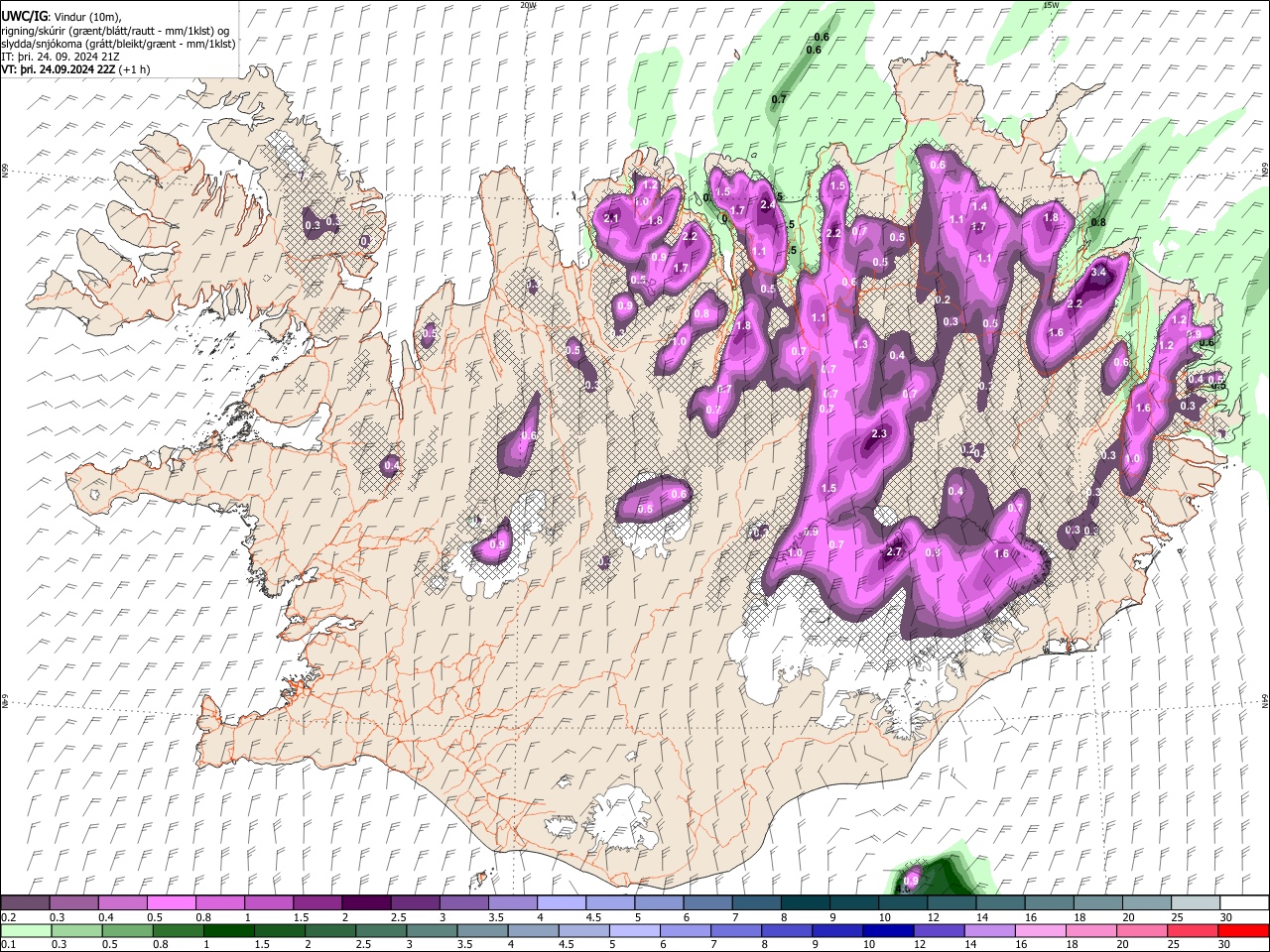
Task: Click the 1.3 snowfall value on the map
Action: [x=860, y=344]
